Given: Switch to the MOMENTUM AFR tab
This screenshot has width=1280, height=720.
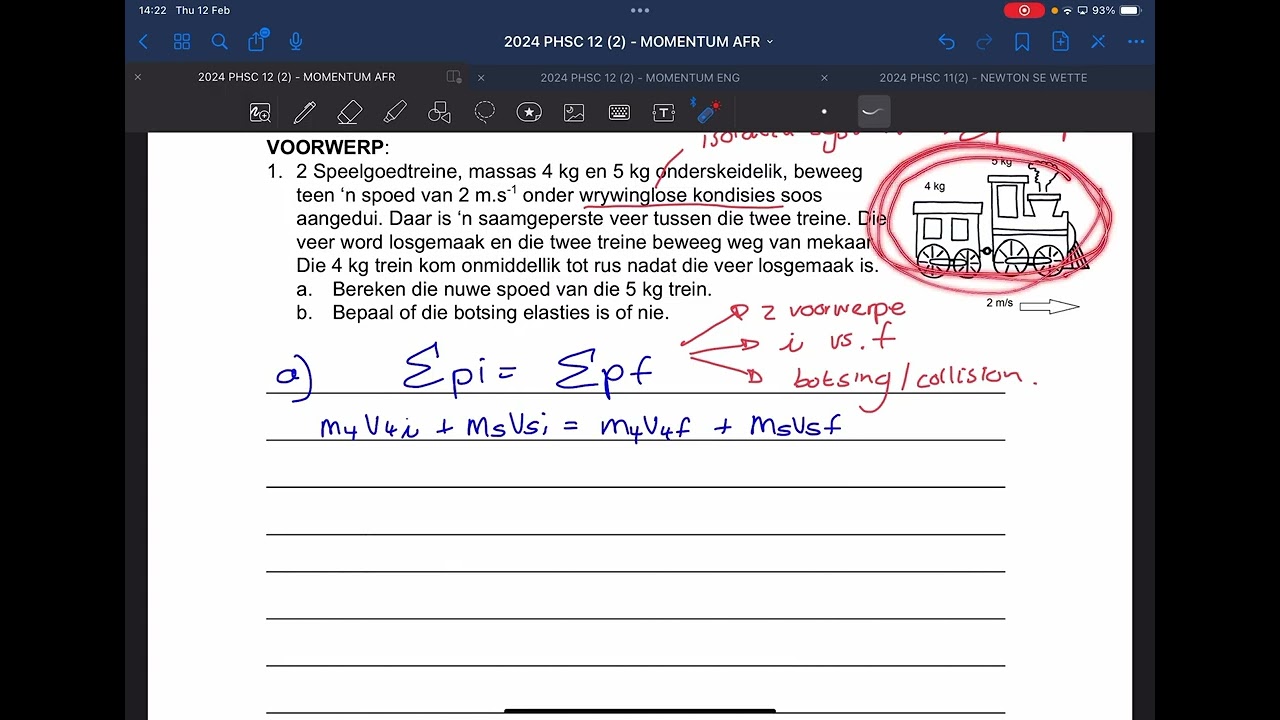Looking at the screenshot, I should tap(297, 77).
